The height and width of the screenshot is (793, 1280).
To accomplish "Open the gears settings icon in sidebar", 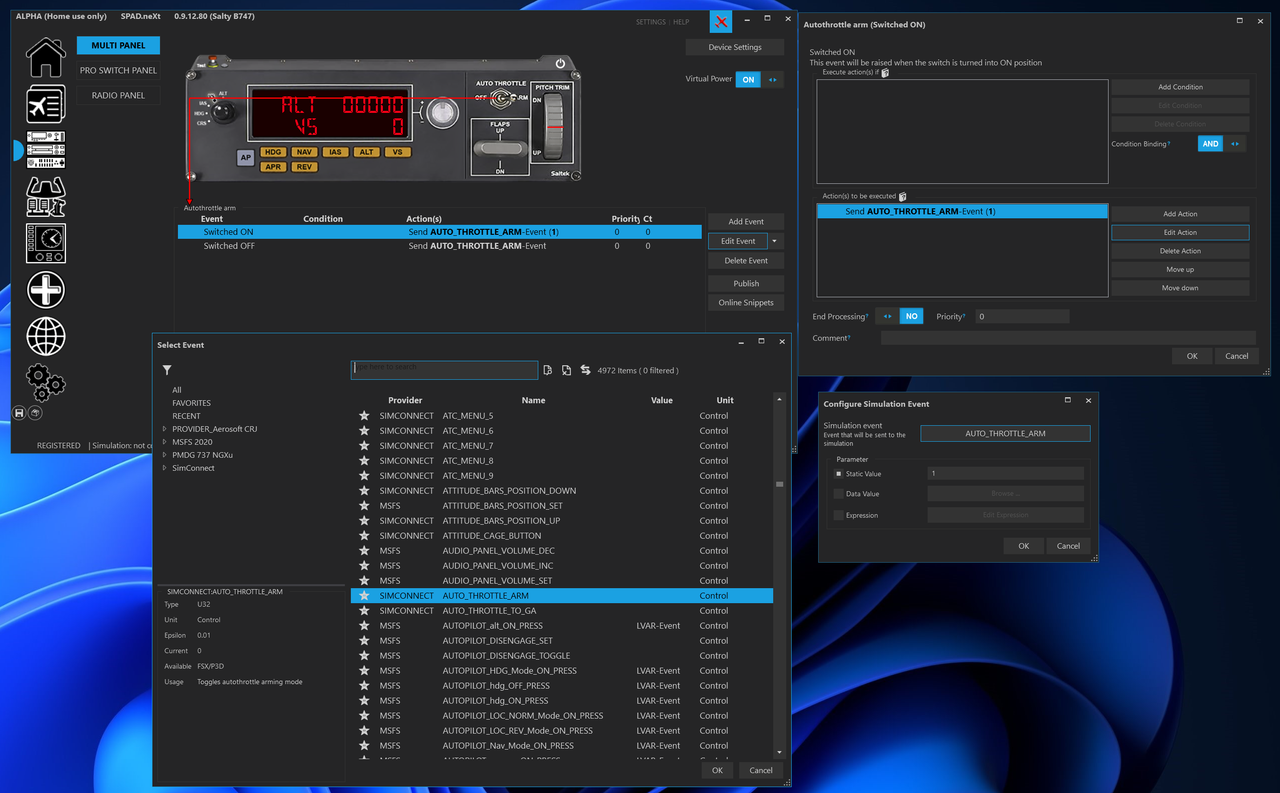I will (45, 381).
